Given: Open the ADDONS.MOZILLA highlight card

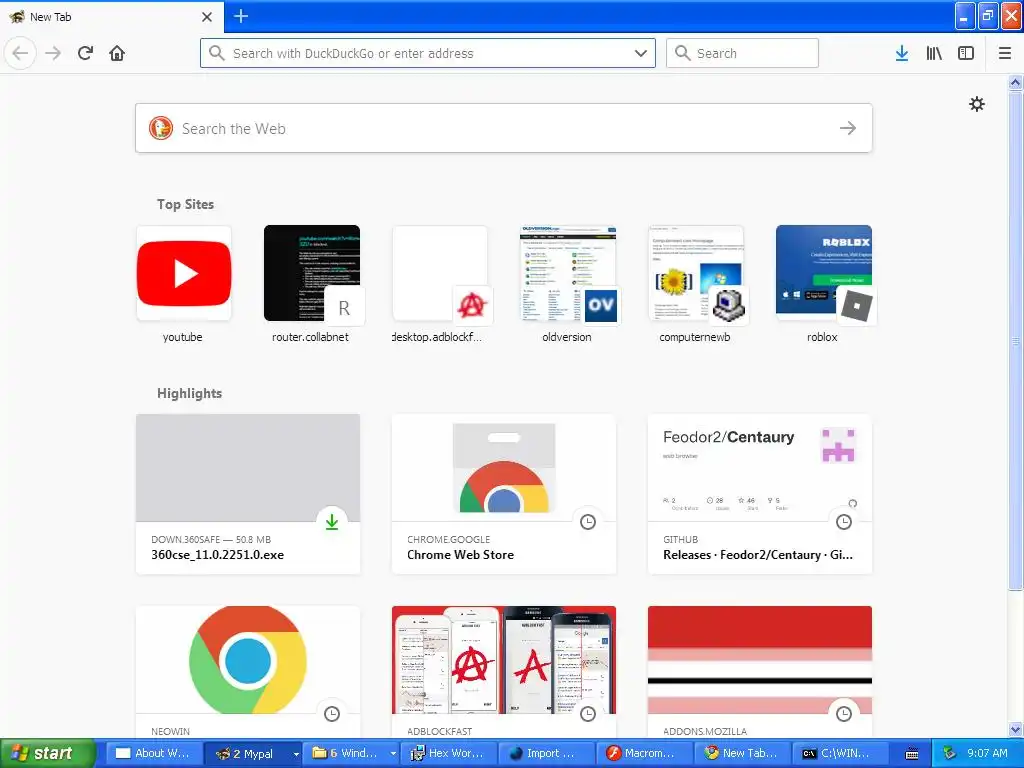Looking at the screenshot, I should [x=760, y=673].
